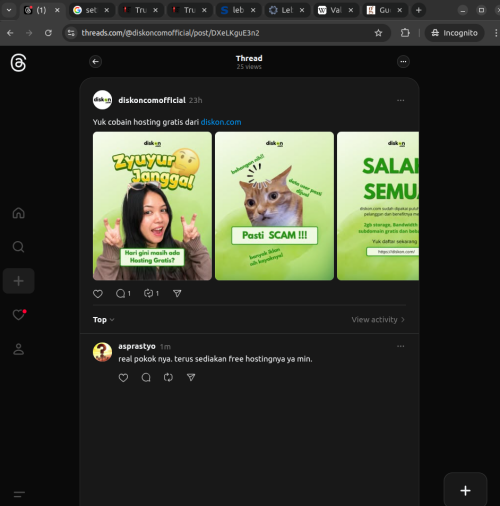
Task: Open asprastyo profile avatar
Action: [102, 352]
